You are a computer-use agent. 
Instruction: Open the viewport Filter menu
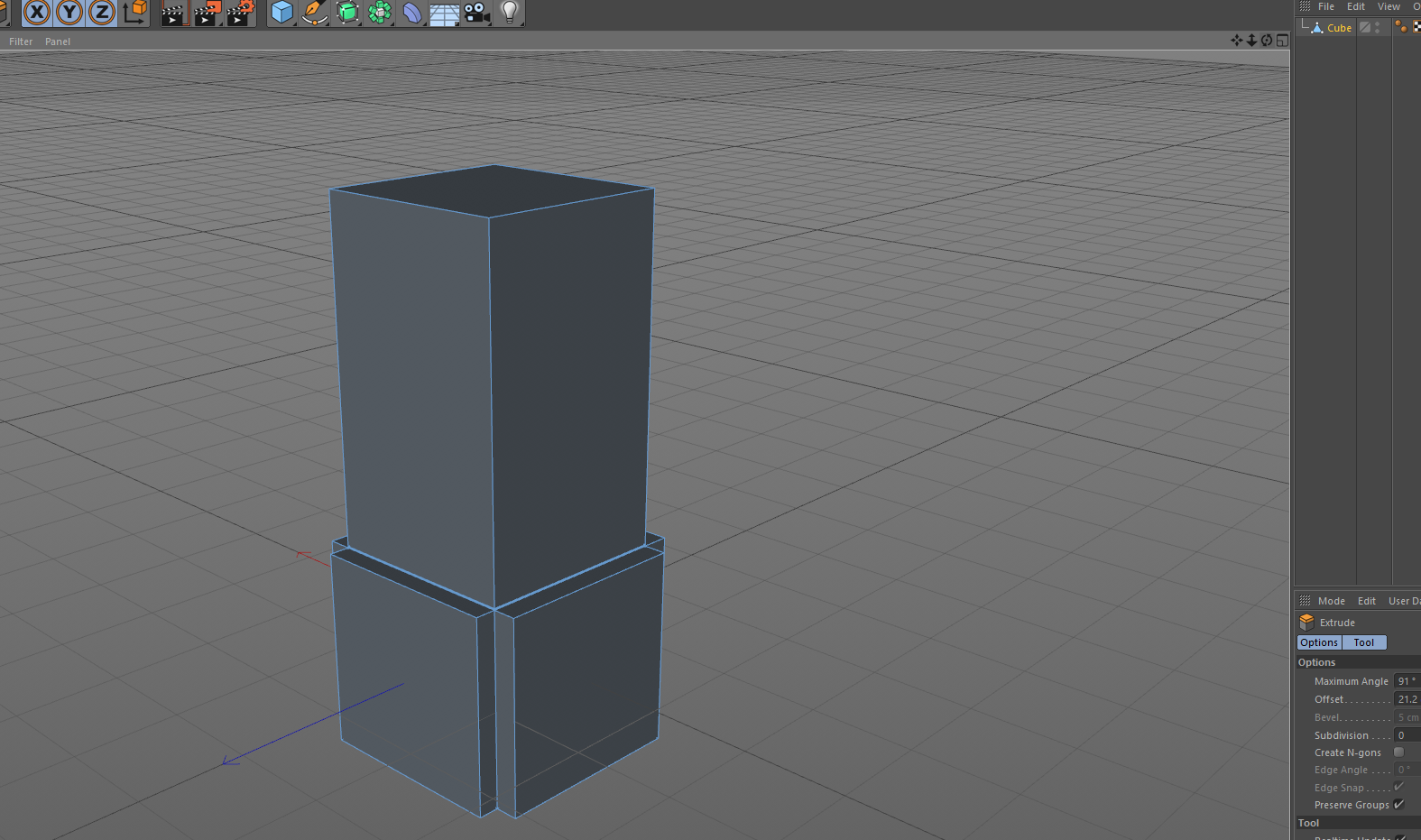coord(21,42)
